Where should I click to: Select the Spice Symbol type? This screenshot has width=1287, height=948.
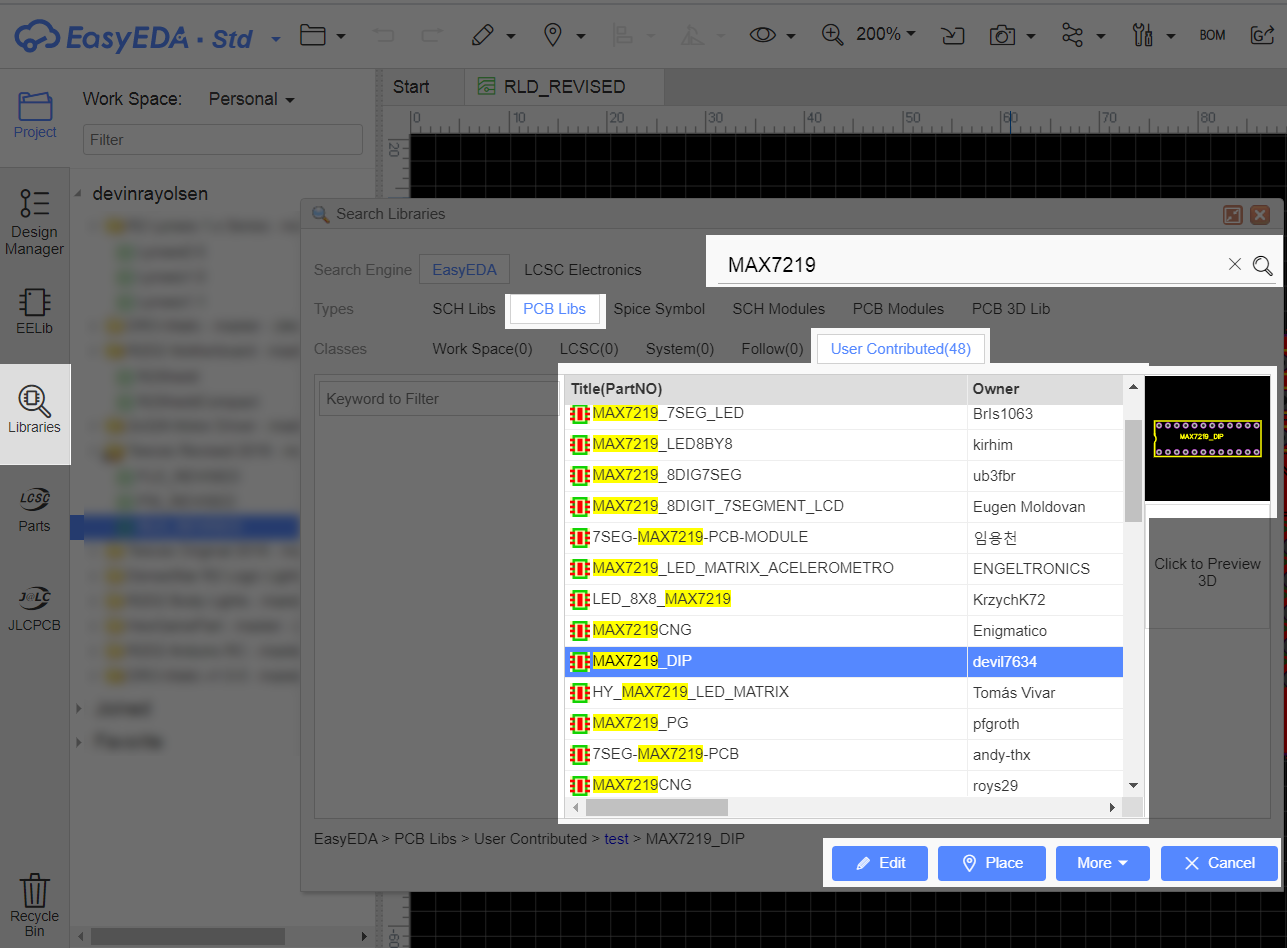point(659,309)
